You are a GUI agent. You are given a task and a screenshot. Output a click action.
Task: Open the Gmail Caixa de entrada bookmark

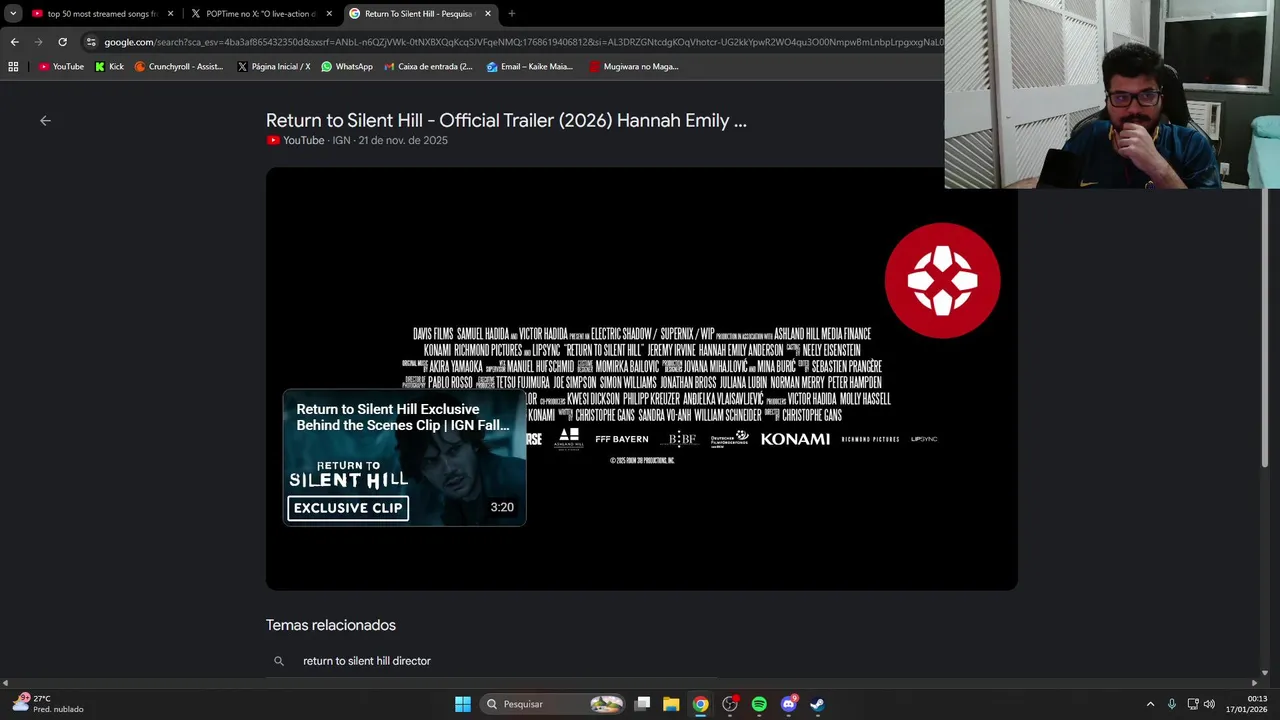[429, 67]
